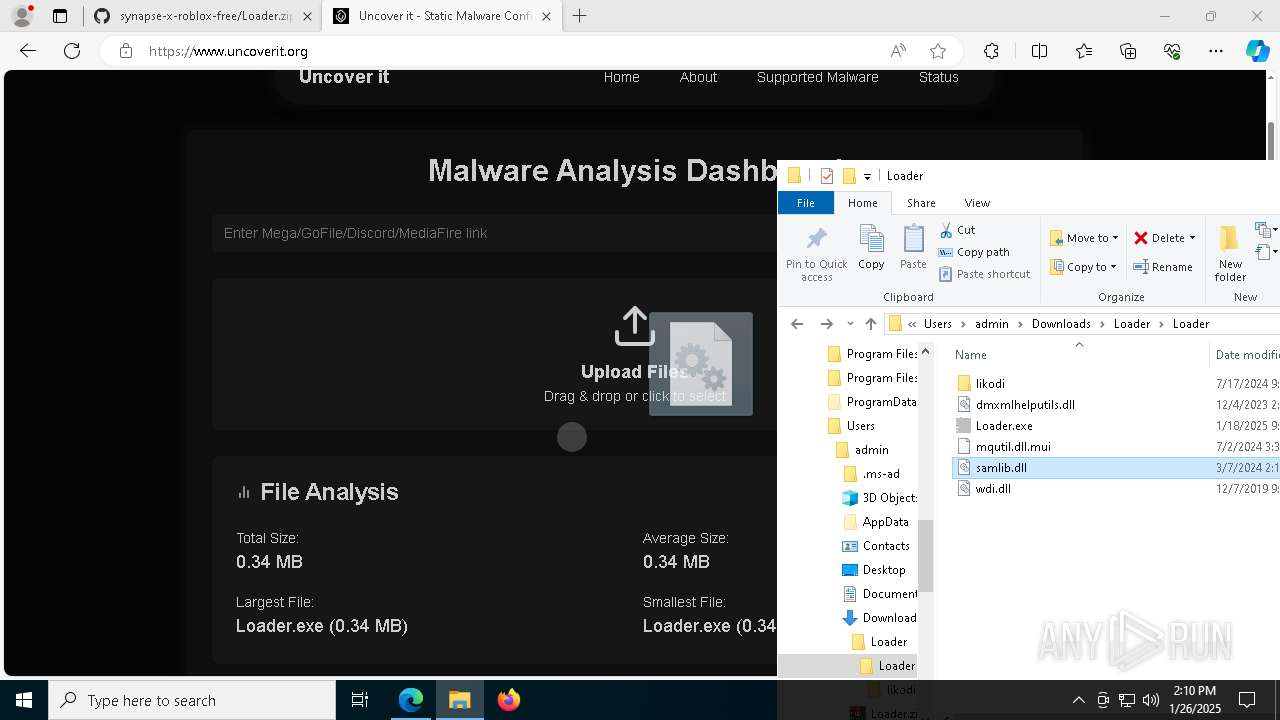Select samlib.dll file

tap(1001, 467)
